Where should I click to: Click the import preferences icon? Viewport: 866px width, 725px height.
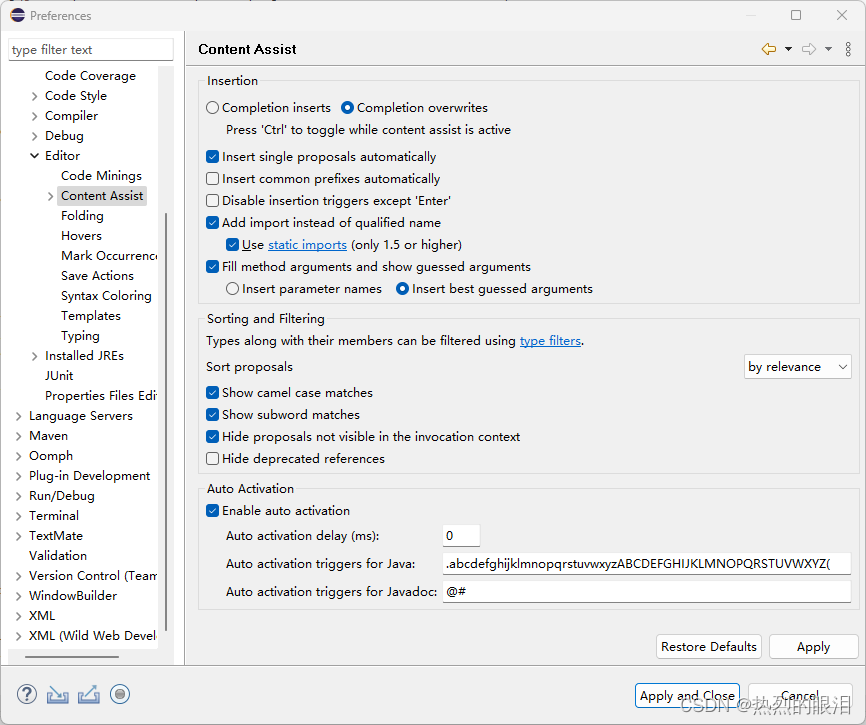pyautogui.click(x=57, y=694)
